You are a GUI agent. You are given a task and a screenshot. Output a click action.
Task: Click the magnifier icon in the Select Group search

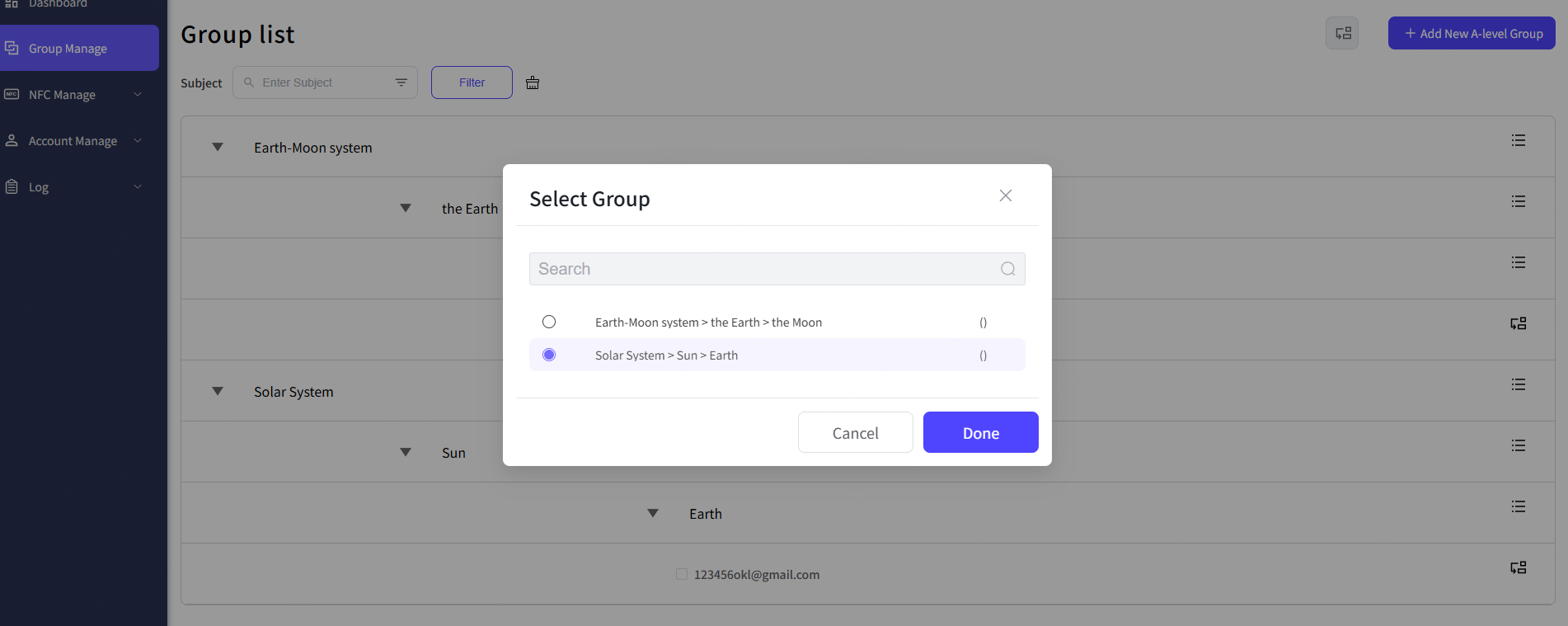click(1007, 269)
